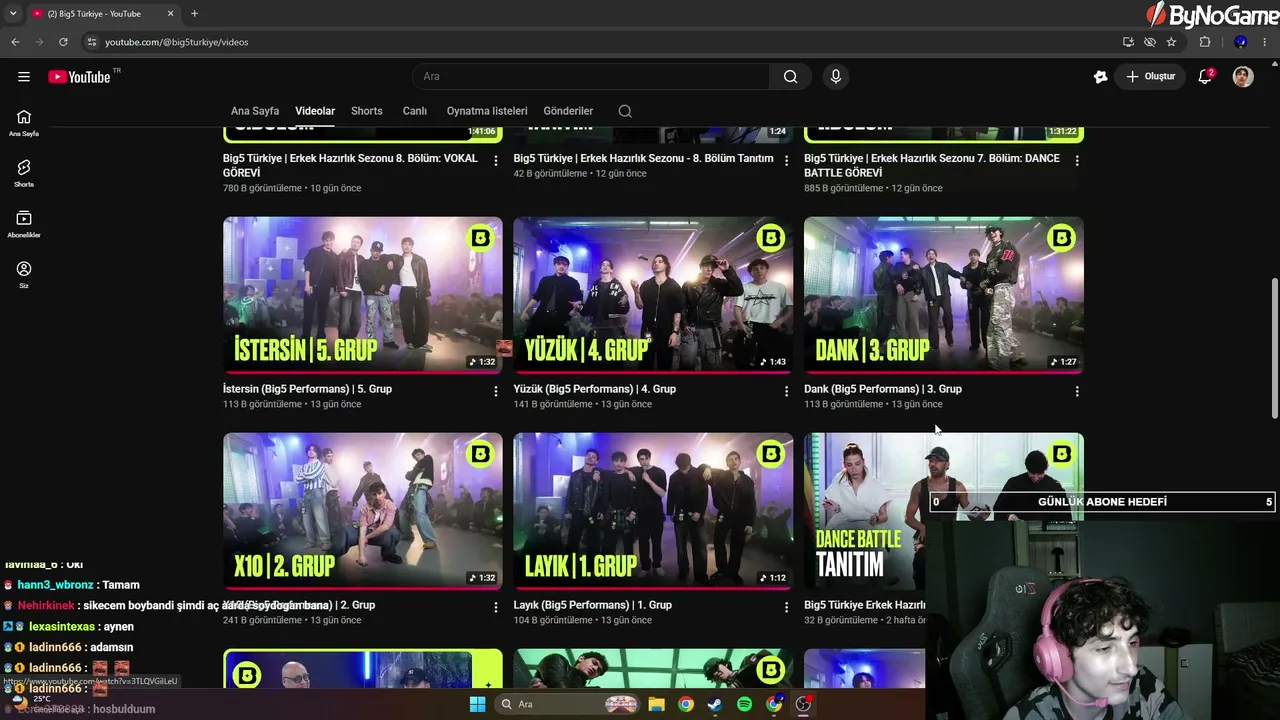The image size is (1280, 720).
Task: Open notifications bell
Action: click(1205, 77)
